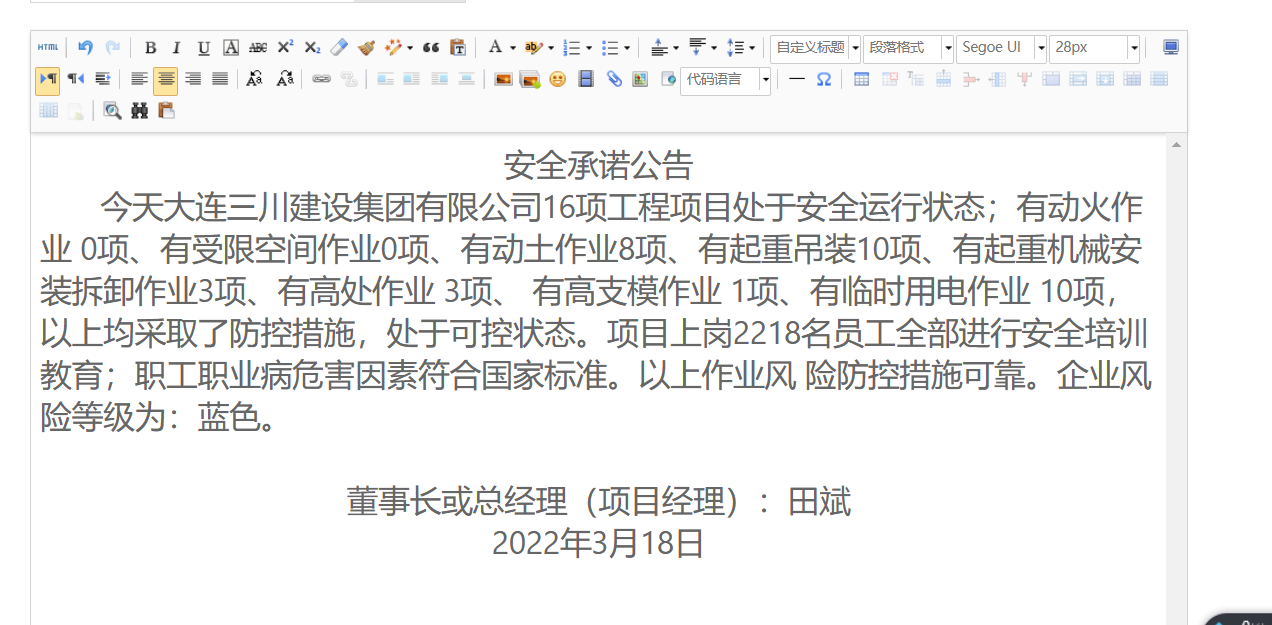The height and width of the screenshot is (625, 1272).
Task: Switch to HTML source view
Action: tap(47, 47)
